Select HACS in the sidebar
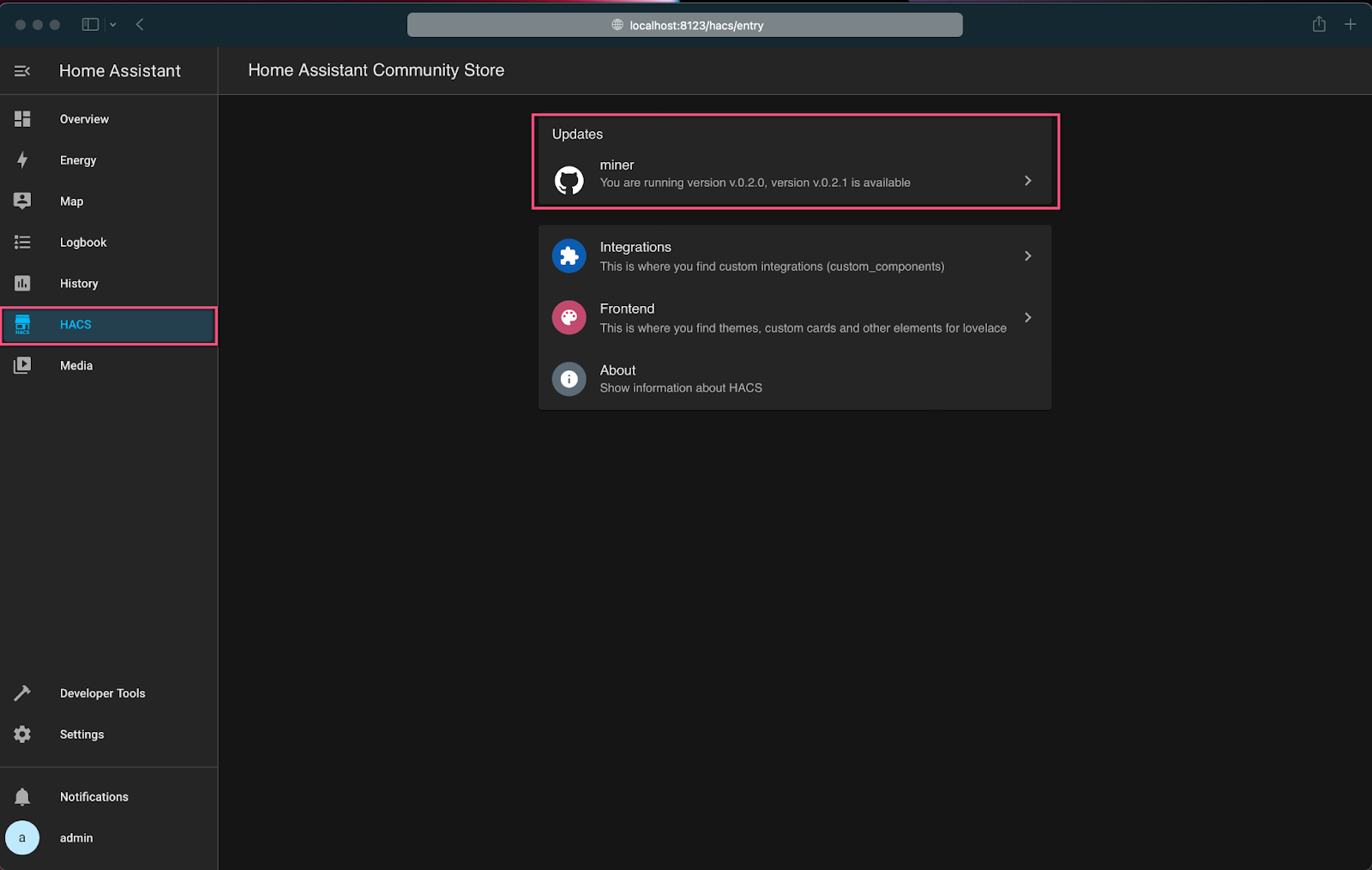The width and height of the screenshot is (1372, 870). pos(109,325)
